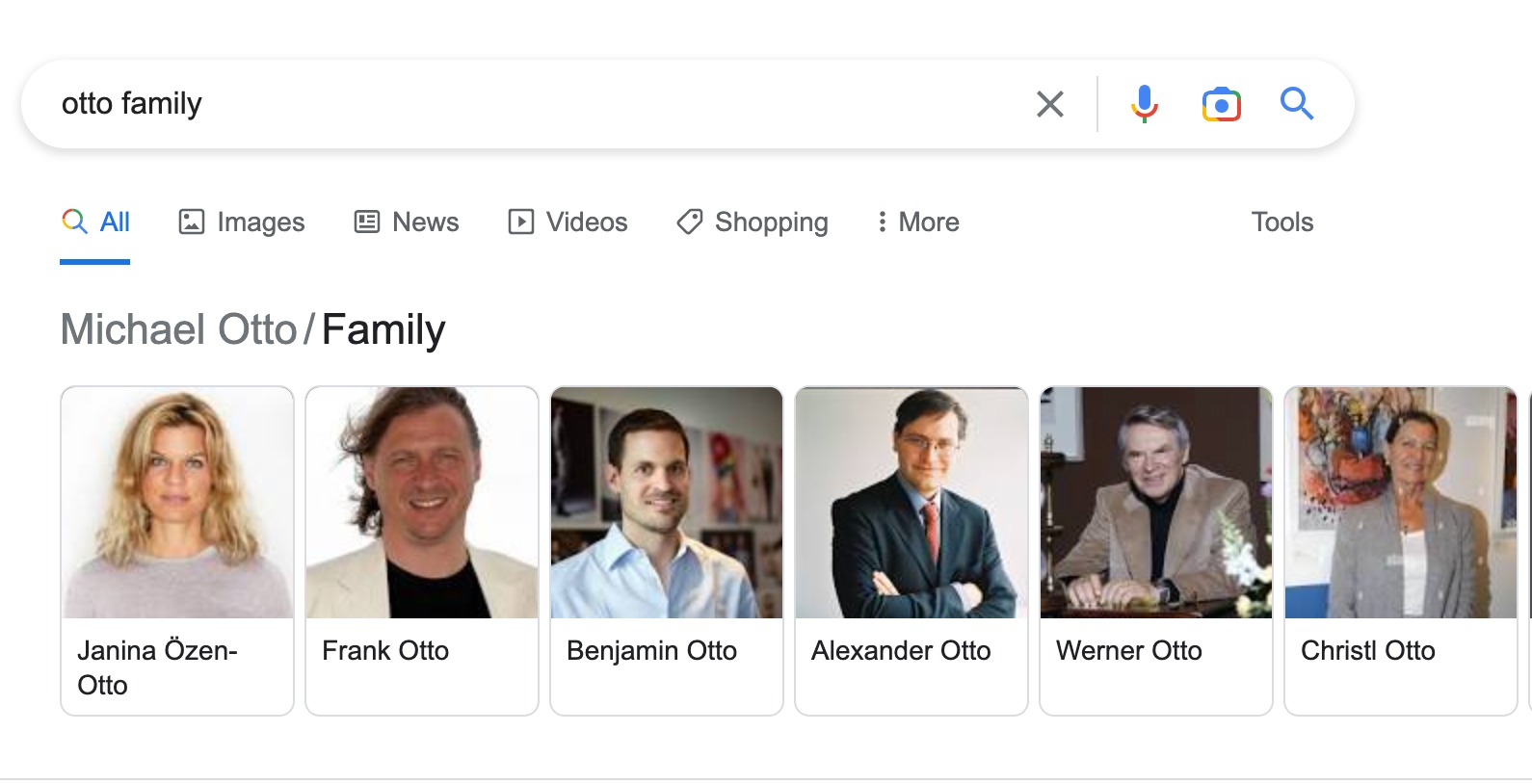The width and height of the screenshot is (1532, 784).
Task: Click the Family heading link
Action: coord(383,328)
